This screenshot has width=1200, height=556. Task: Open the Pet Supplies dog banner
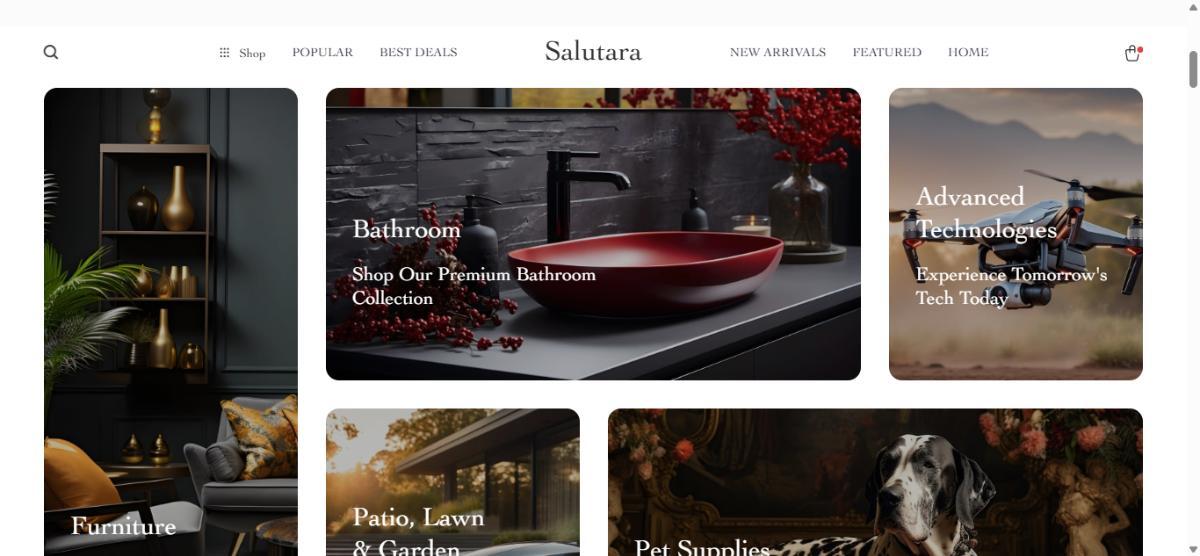(x=875, y=482)
